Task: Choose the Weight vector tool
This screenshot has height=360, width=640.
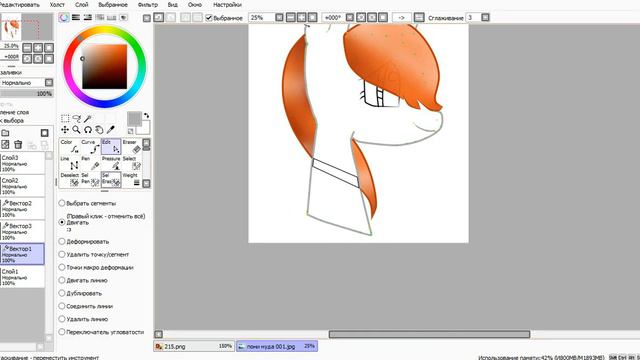Action: click(132, 180)
